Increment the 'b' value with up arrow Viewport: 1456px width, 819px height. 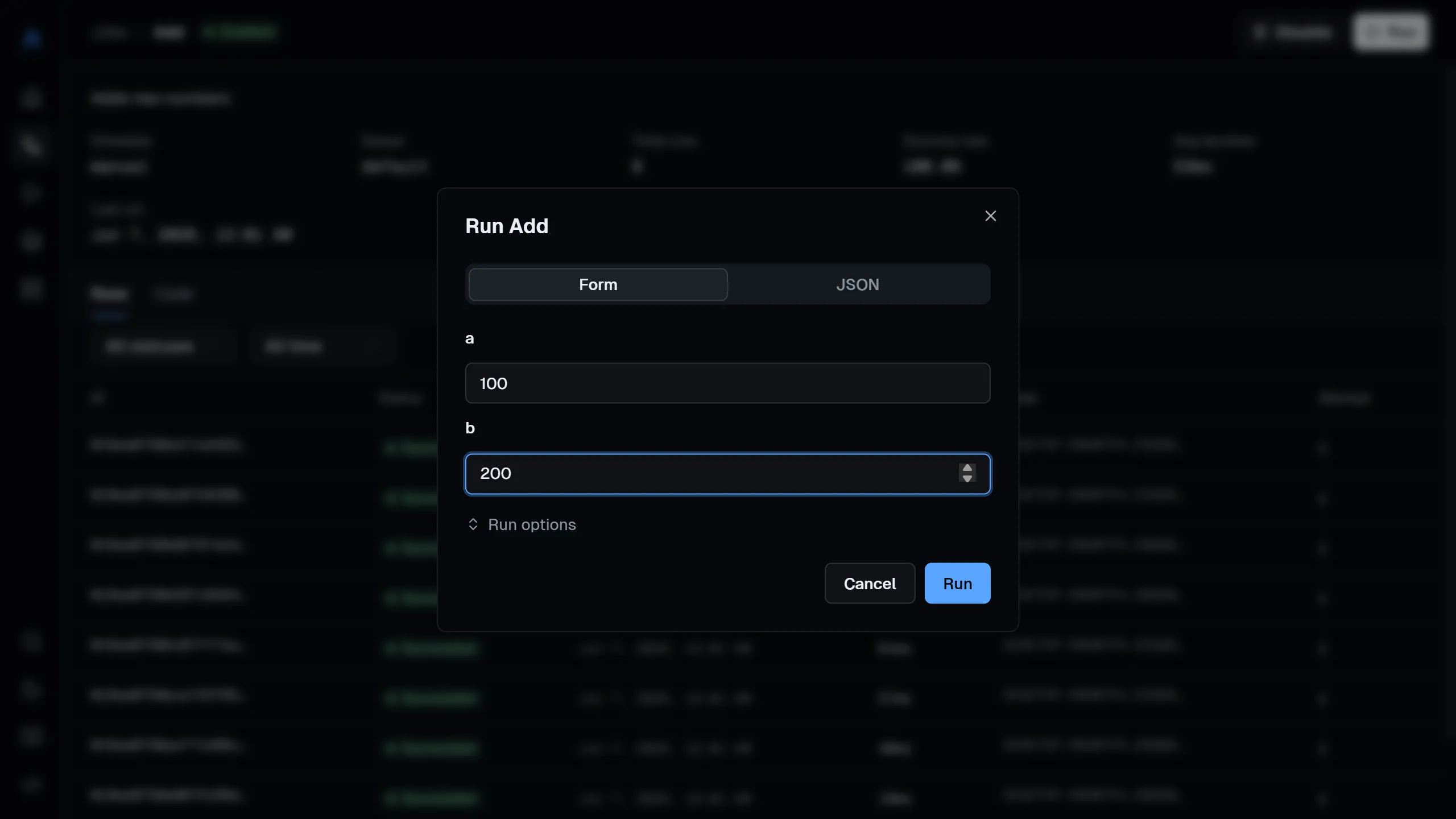click(967, 468)
